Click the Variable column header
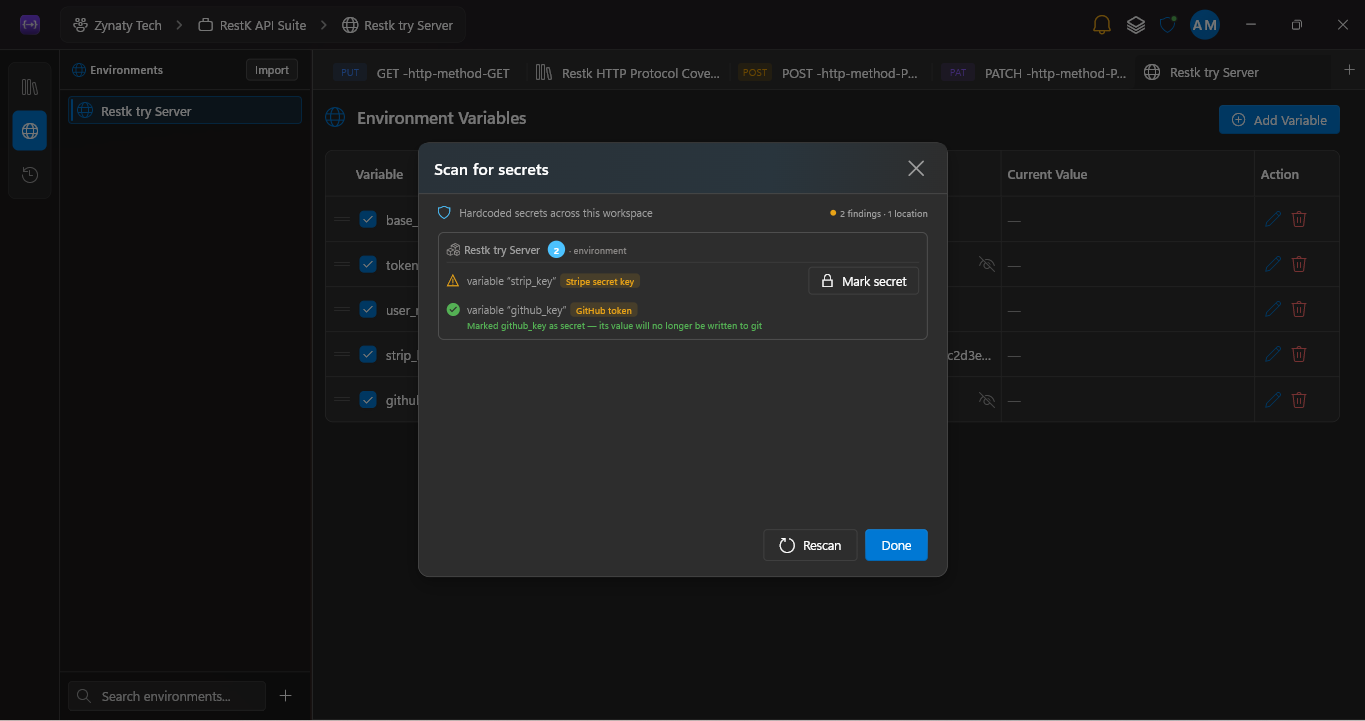 pos(379,174)
